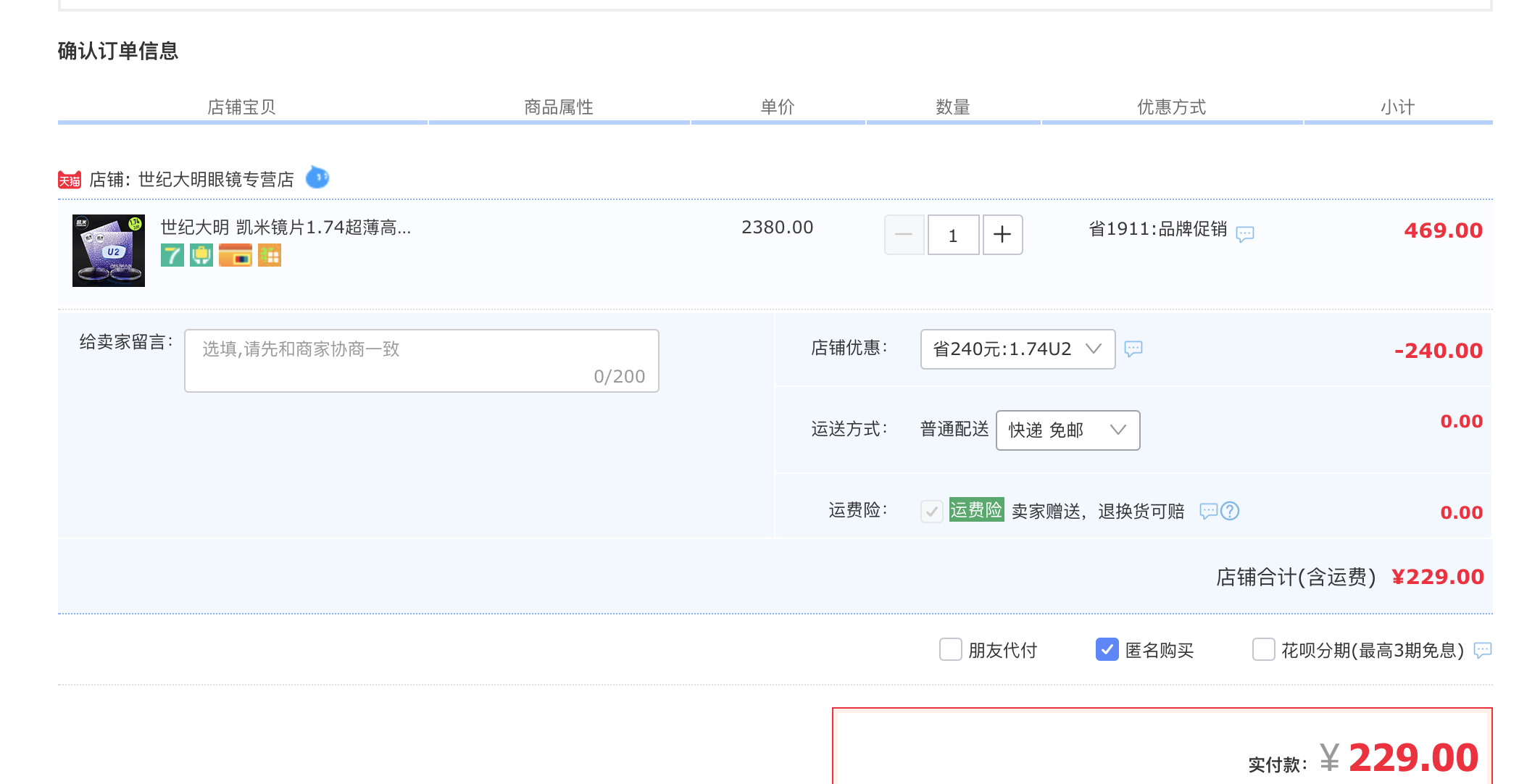Viewport: 1519px width, 784px height.
Task: Click the shop total ¥229.00
Action: [1438, 577]
